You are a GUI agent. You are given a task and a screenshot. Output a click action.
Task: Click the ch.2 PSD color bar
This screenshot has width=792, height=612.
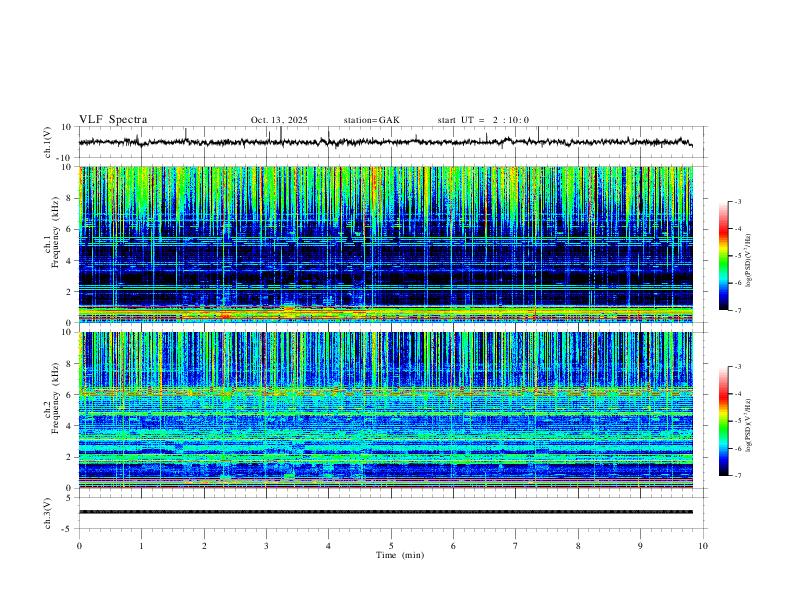(724, 421)
